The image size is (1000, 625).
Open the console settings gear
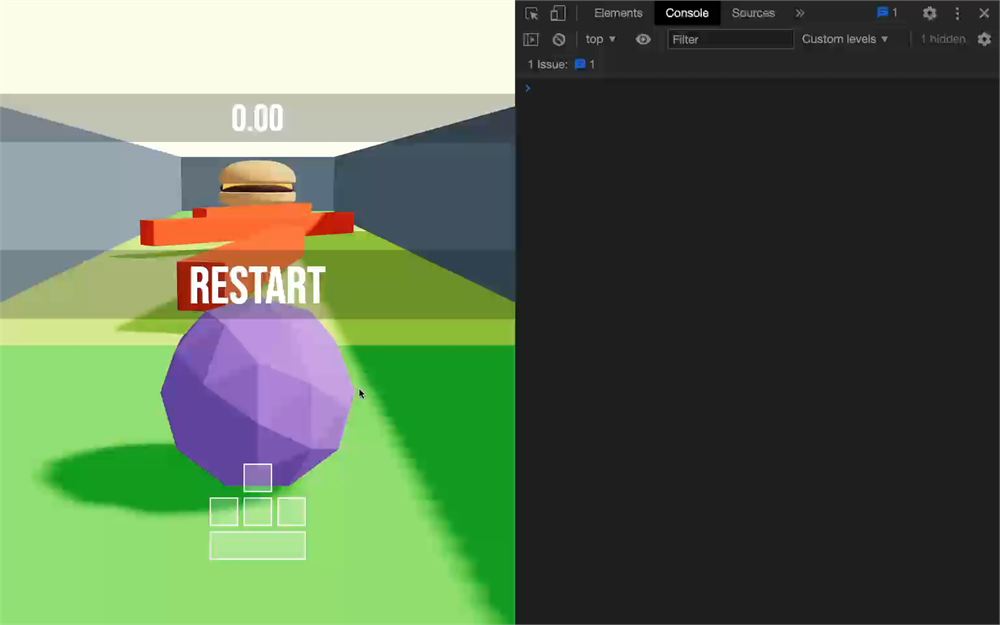coord(984,40)
